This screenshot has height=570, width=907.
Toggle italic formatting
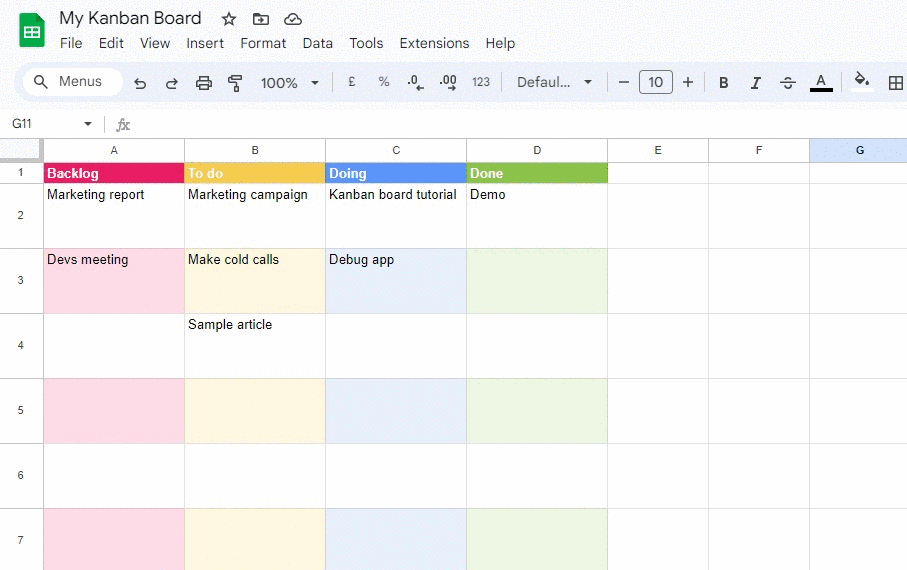(x=756, y=83)
